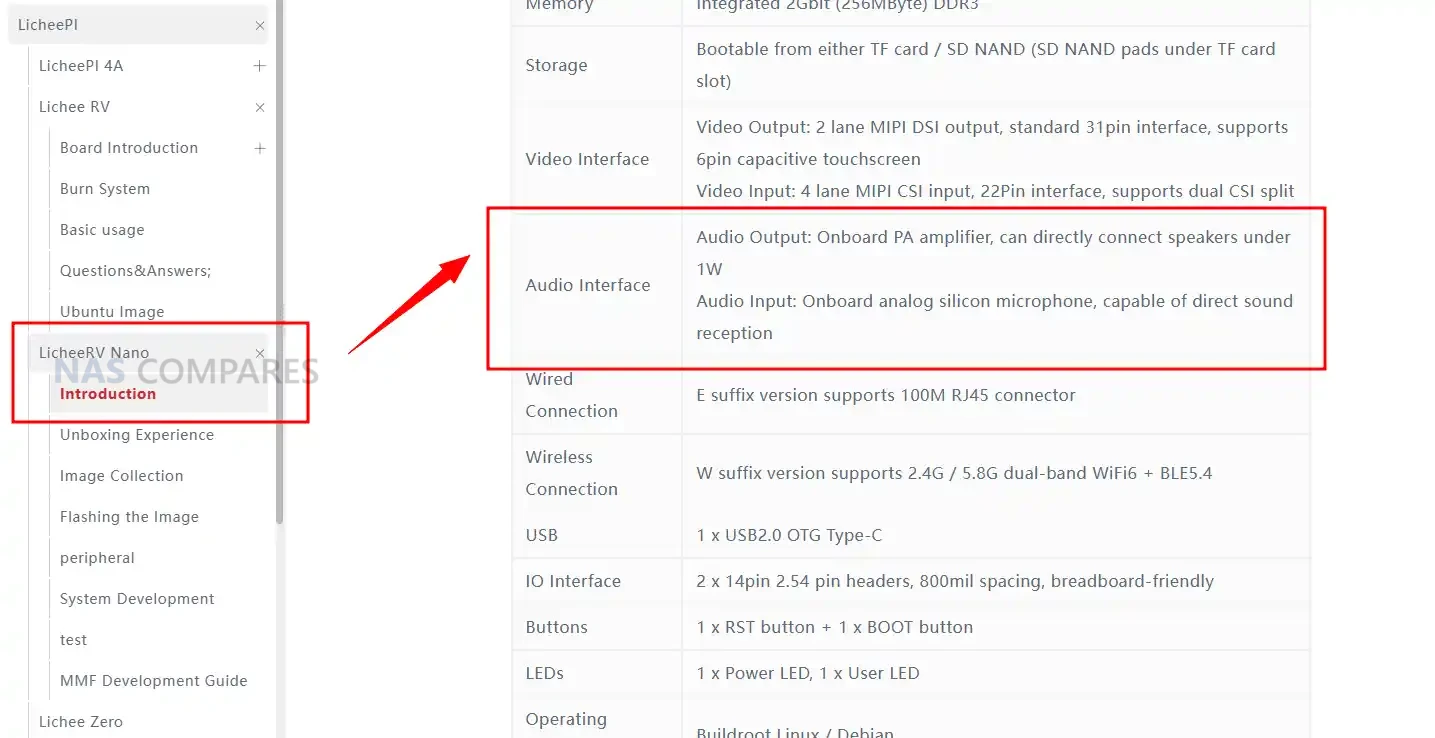1435x738 pixels.
Task: Go to Questions&Answers page
Action: click(x=135, y=271)
